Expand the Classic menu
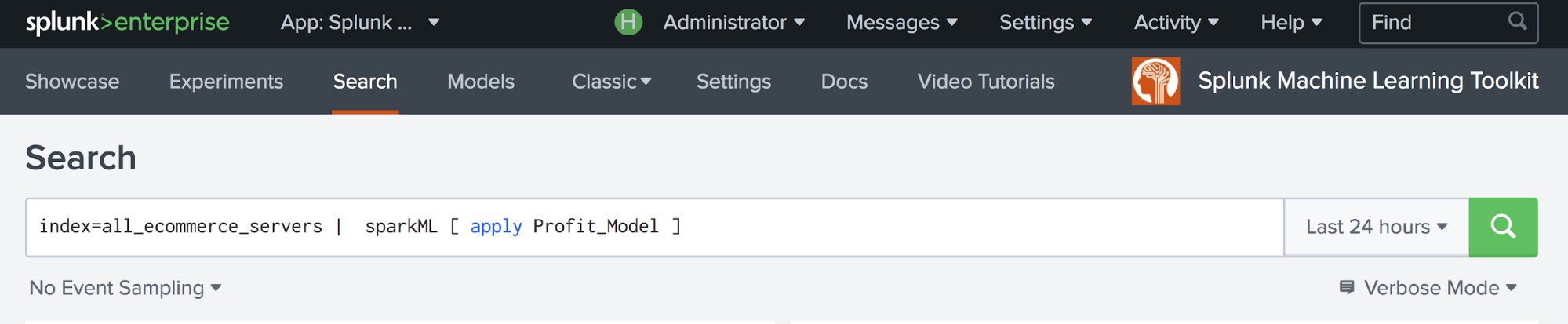The width and height of the screenshot is (1568, 324). pos(612,82)
